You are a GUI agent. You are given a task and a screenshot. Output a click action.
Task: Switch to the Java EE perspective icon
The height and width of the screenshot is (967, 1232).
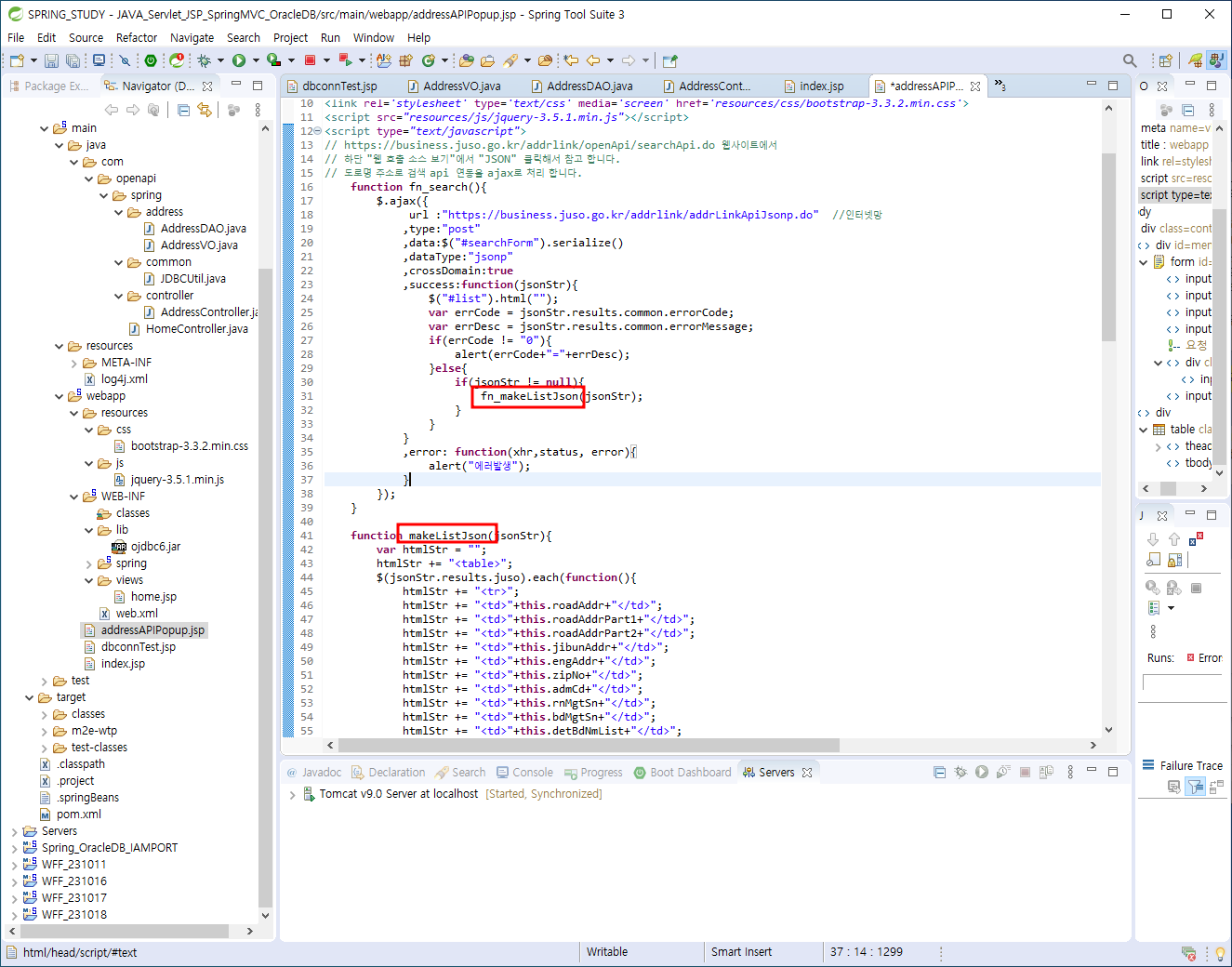1217,60
